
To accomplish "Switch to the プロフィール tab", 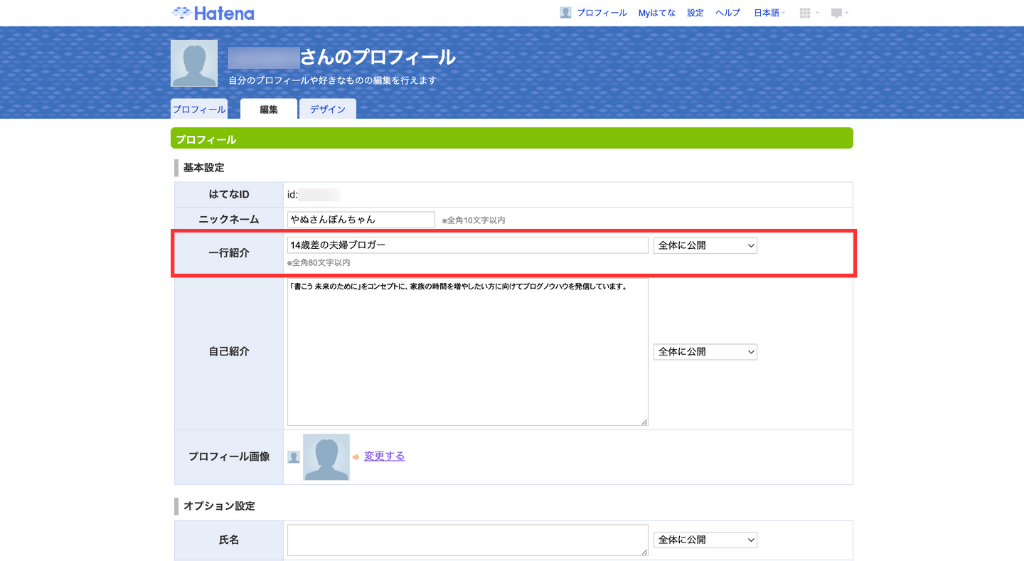I will 199,109.
